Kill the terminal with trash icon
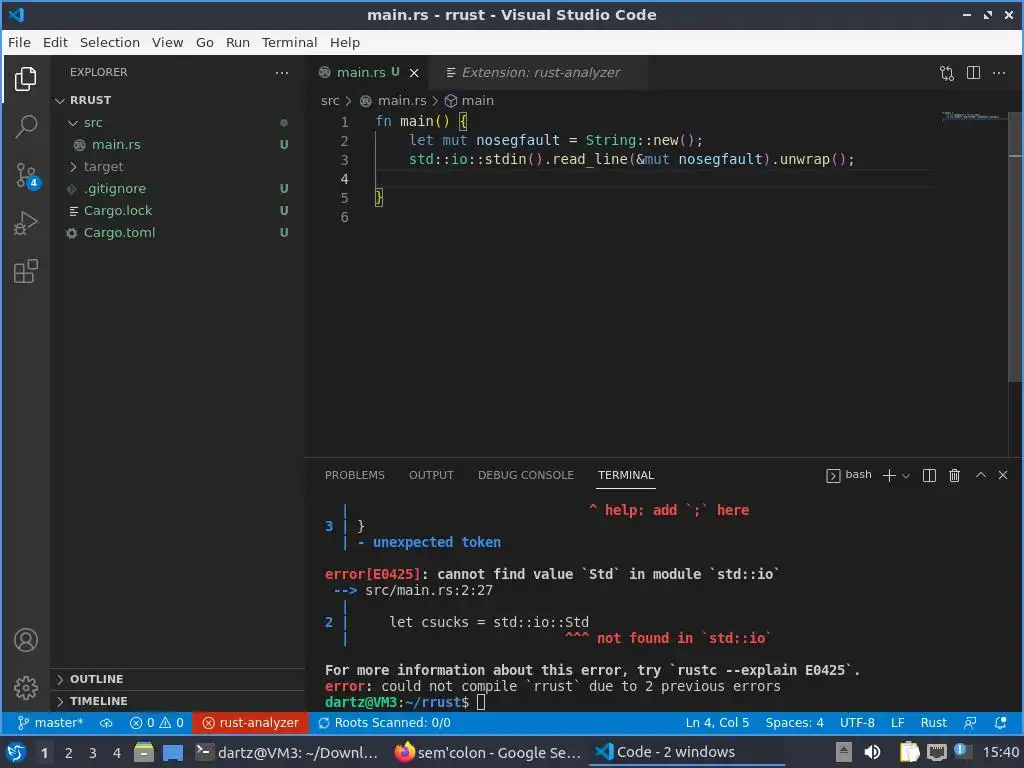Image resolution: width=1024 pixels, height=768 pixels. 954,475
